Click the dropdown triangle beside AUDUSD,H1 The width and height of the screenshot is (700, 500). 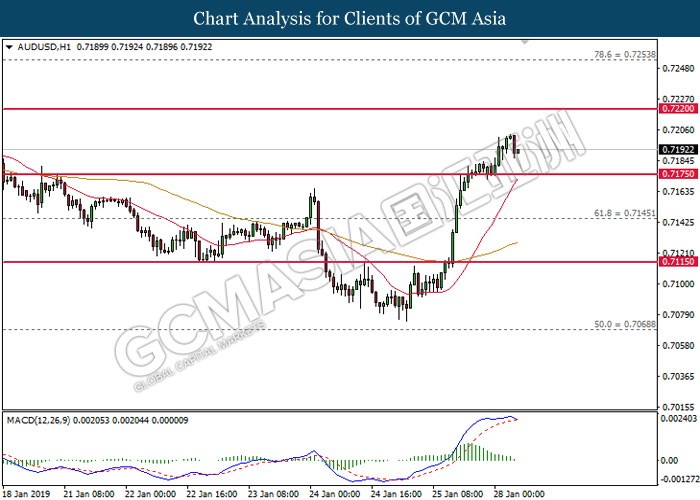pos(9,47)
